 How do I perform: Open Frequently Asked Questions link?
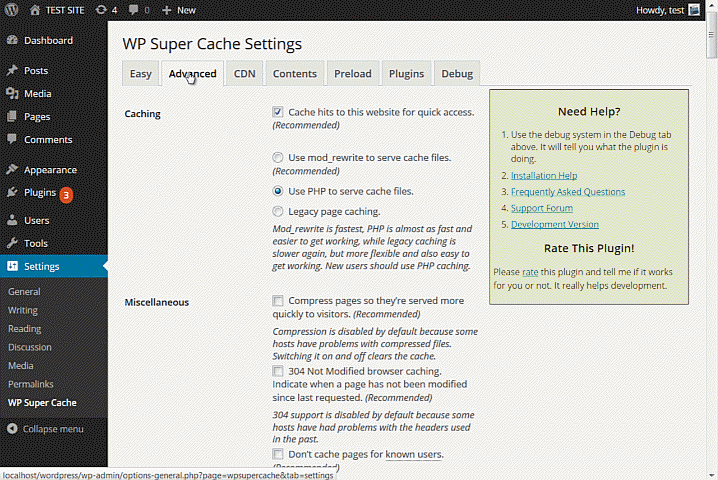point(568,191)
